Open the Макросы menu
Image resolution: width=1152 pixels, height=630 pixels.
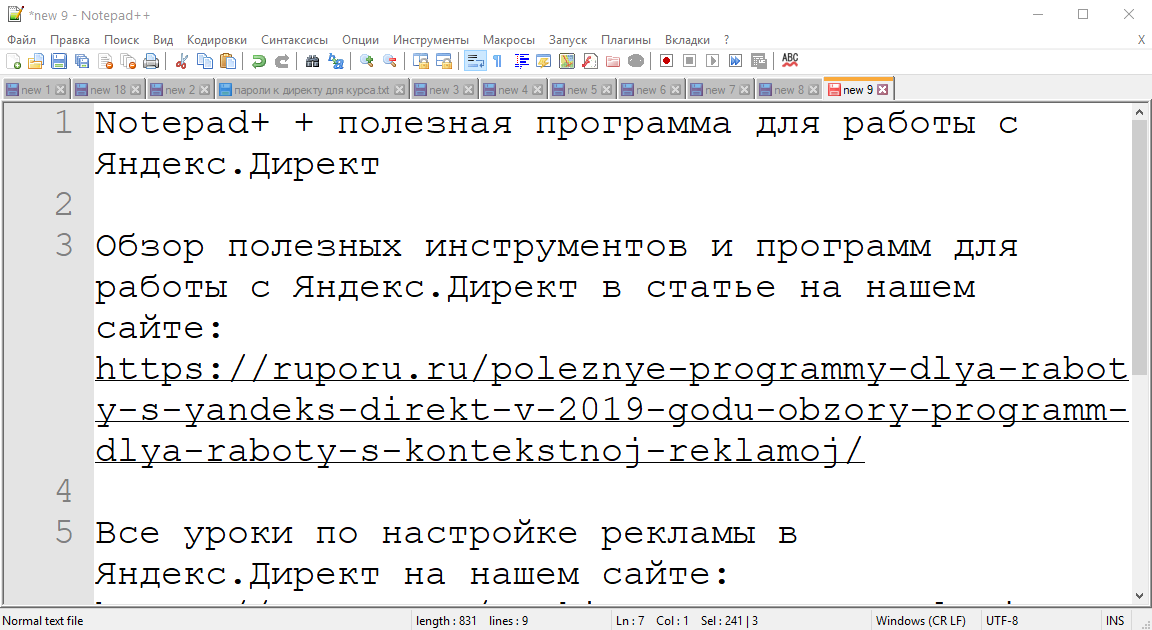point(509,40)
